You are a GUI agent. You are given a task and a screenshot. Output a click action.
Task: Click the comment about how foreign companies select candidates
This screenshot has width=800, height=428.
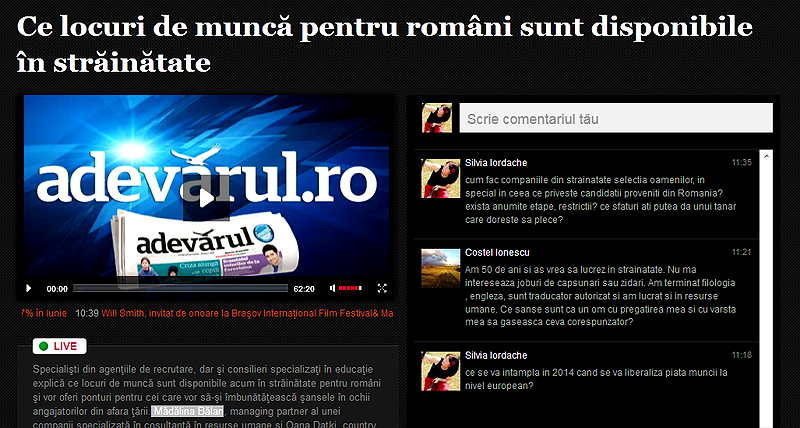point(601,199)
